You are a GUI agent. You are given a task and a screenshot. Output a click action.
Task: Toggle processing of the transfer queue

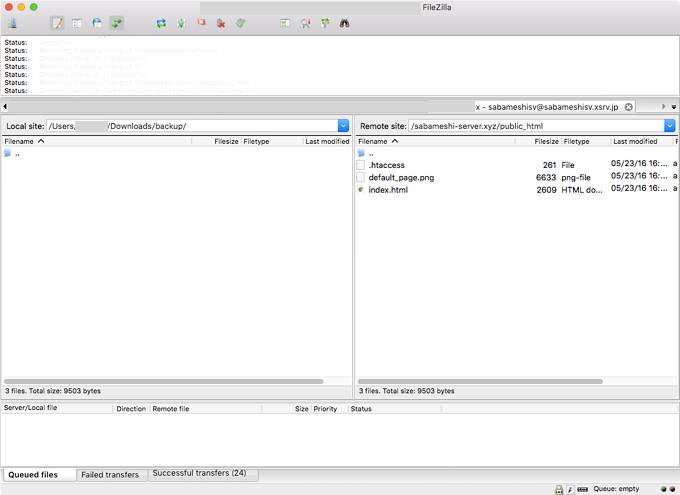(x=181, y=23)
